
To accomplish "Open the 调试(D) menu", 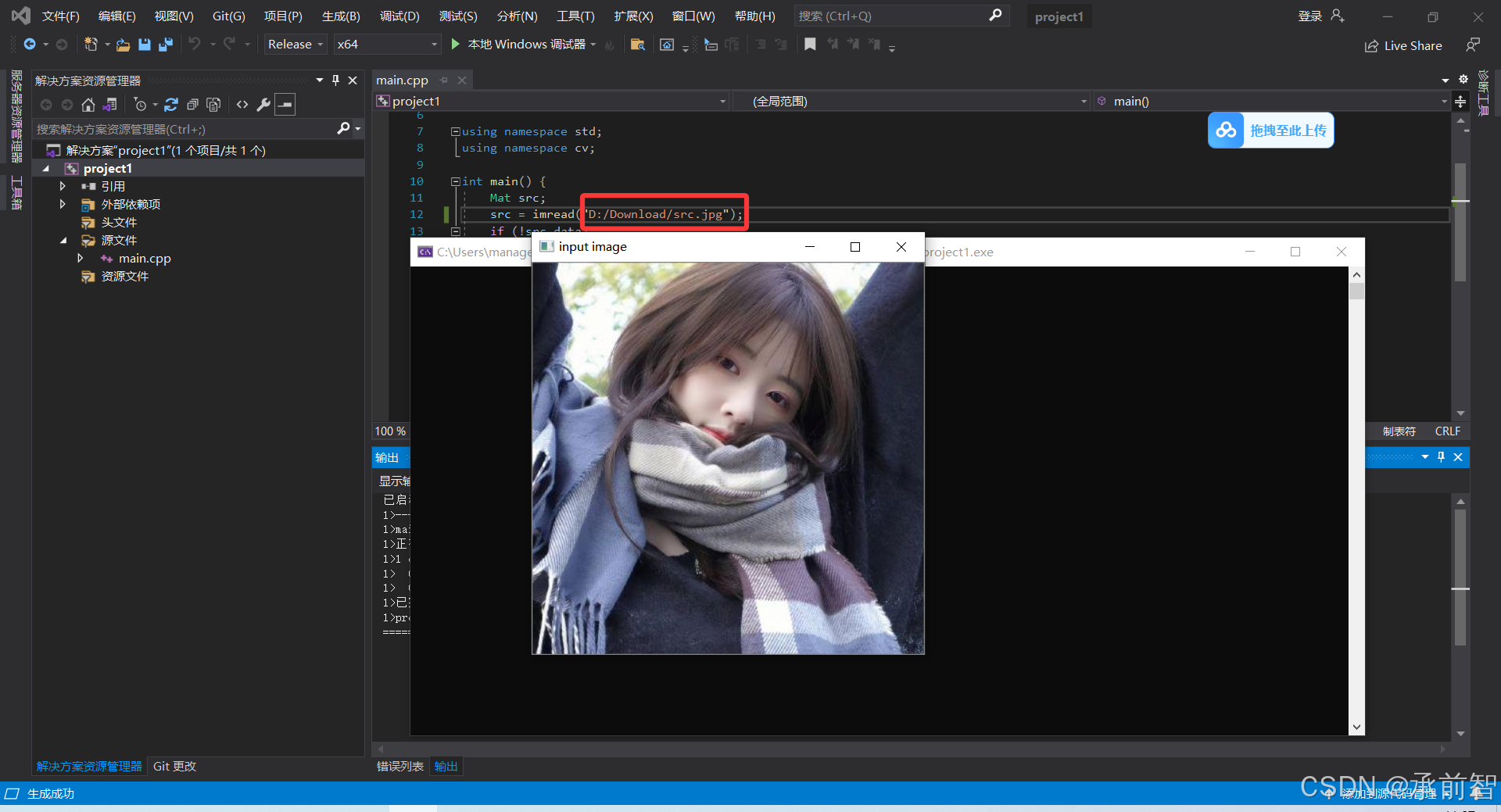I will pos(399,16).
